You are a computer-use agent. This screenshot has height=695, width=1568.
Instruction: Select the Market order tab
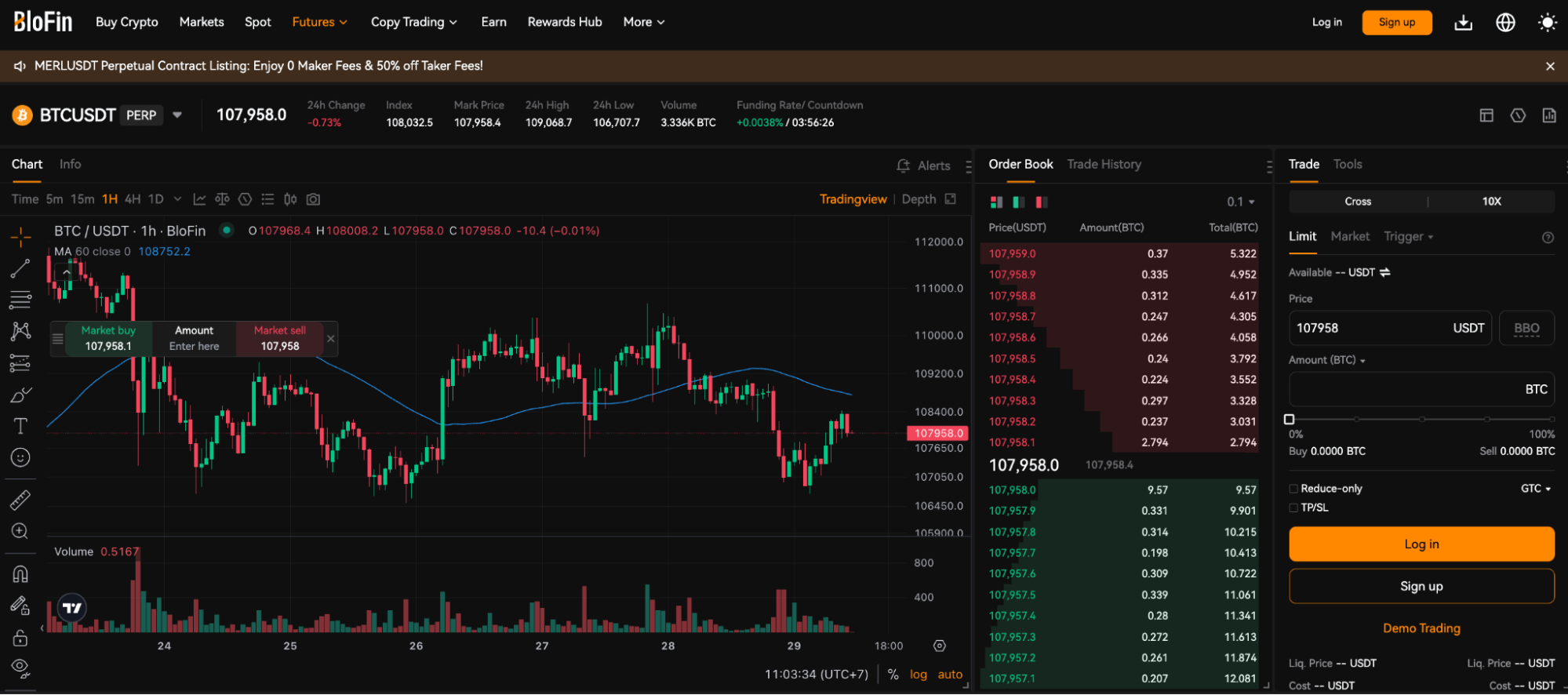click(x=1350, y=236)
